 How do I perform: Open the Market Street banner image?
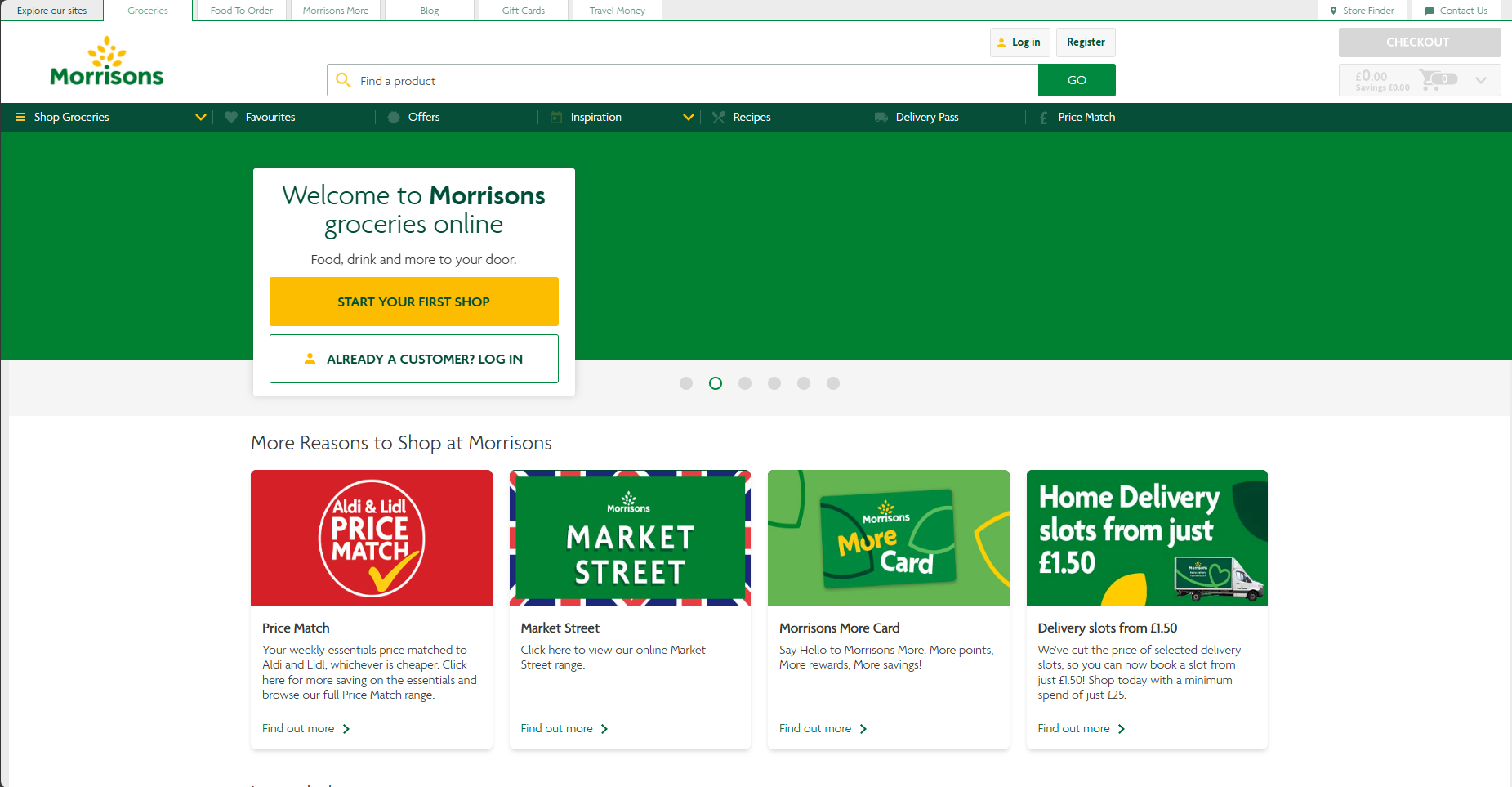(x=630, y=538)
